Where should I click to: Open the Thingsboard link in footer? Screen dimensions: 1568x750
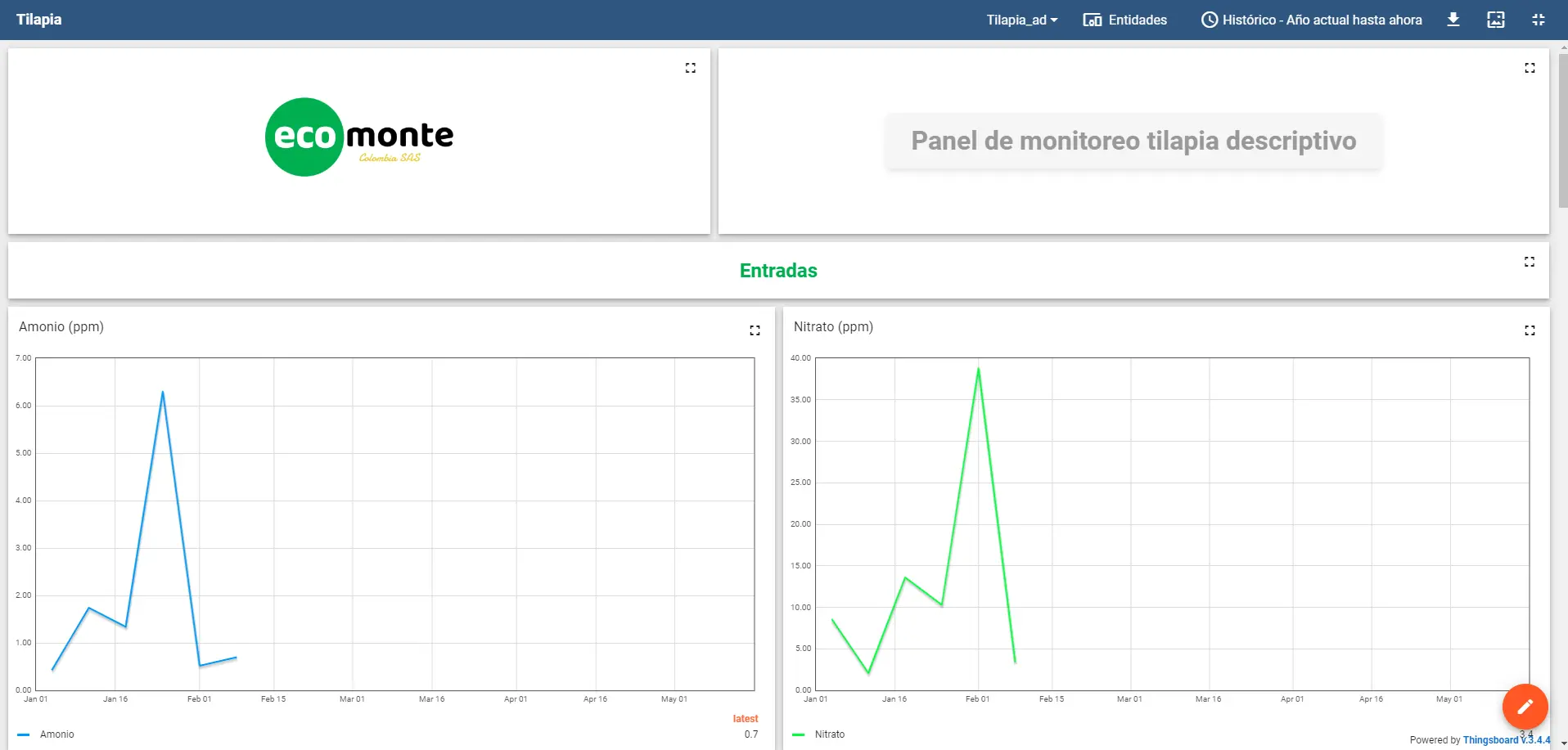(1506, 740)
